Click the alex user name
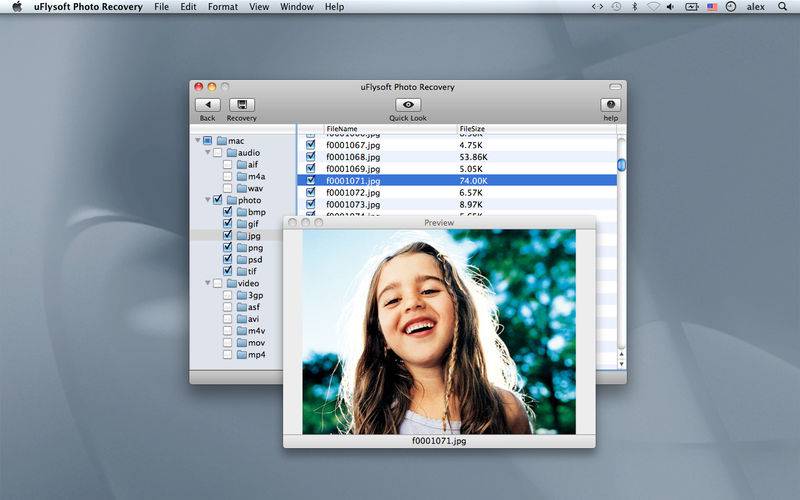The height and width of the screenshot is (500, 800). (756, 7)
